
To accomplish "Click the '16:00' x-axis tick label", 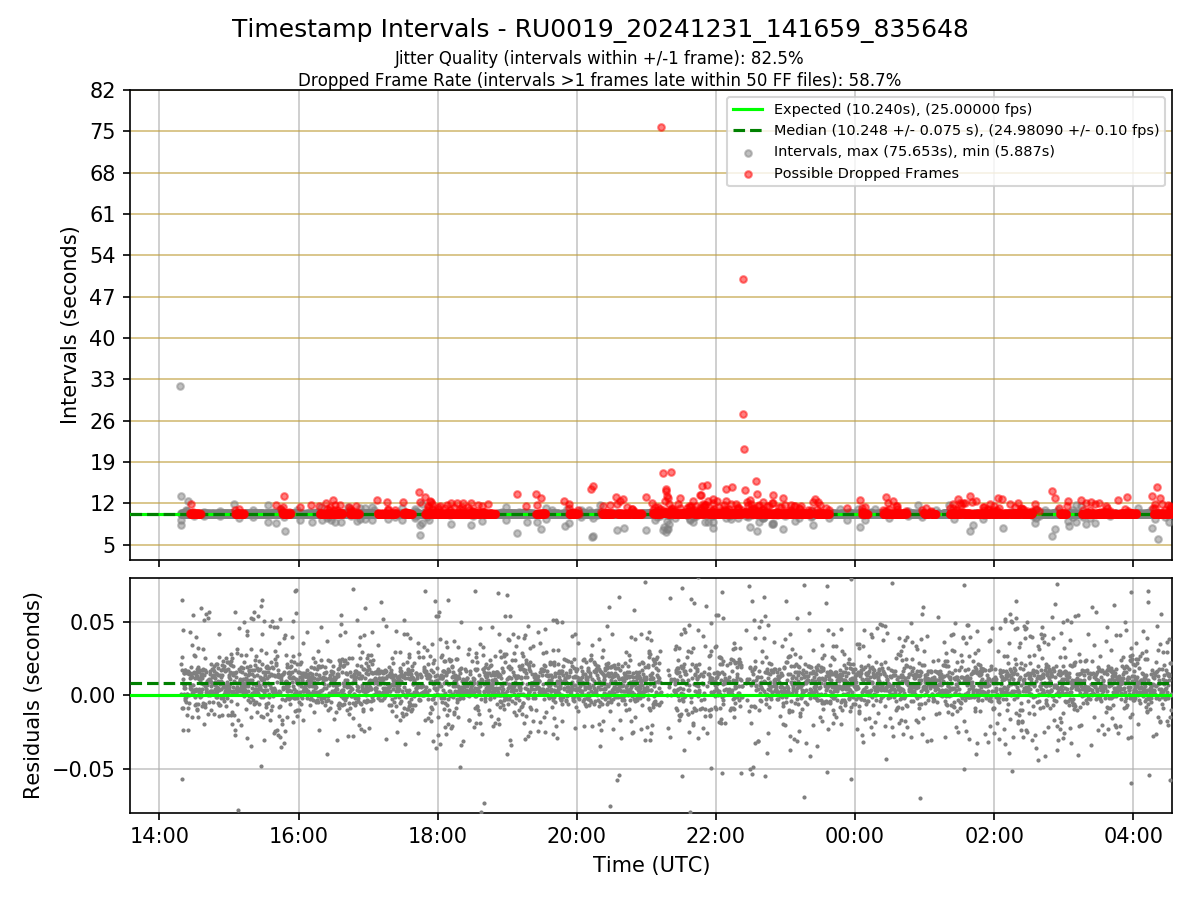I will click(x=298, y=834).
